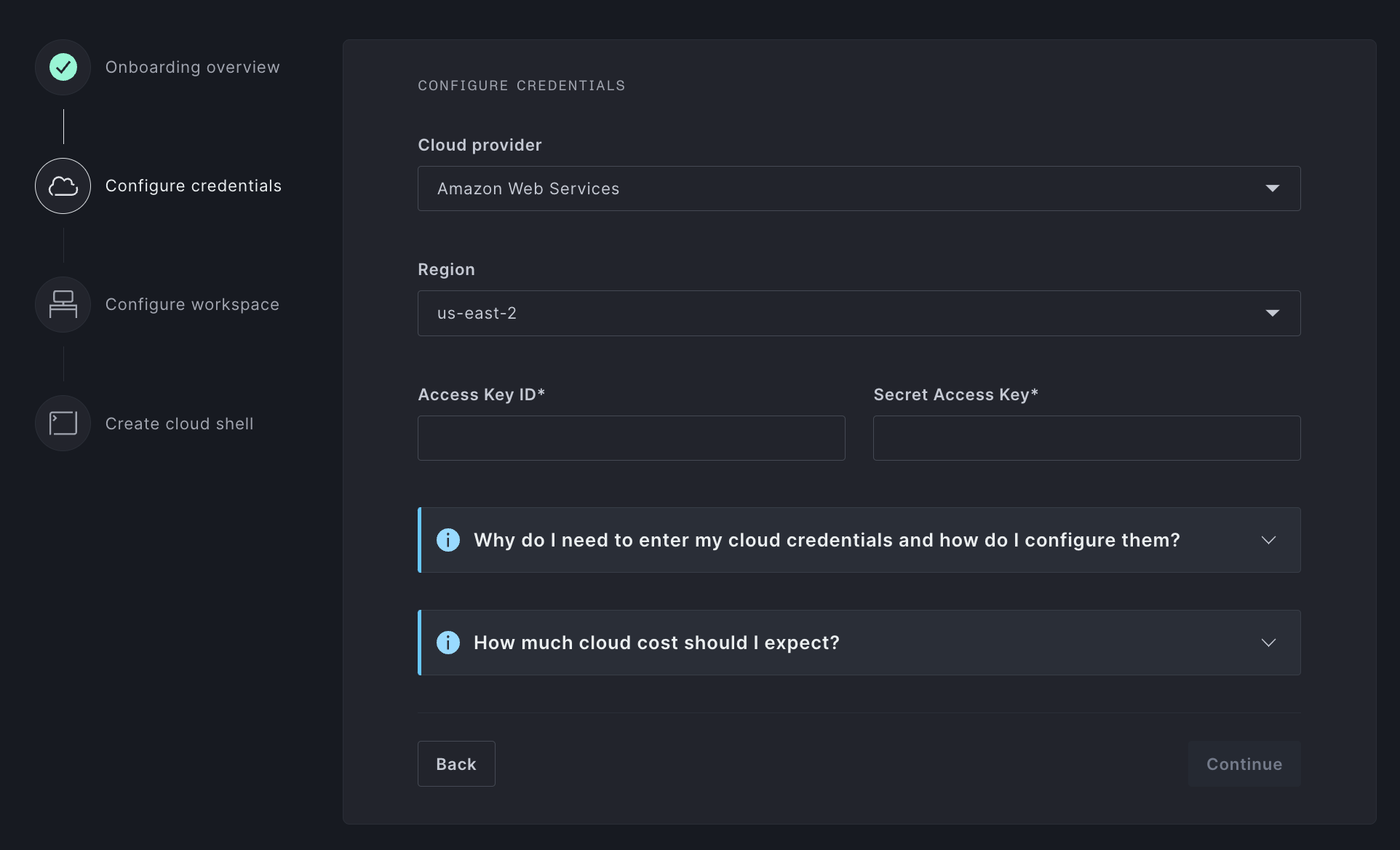This screenshot has width=1400, height=850.
Task: Select Configure credentials step label
Action: 193,186
